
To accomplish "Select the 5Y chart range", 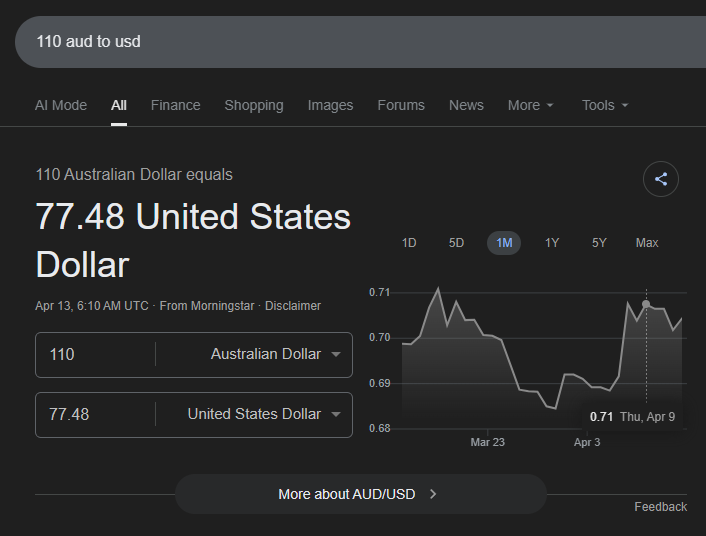I will [599, 243].
